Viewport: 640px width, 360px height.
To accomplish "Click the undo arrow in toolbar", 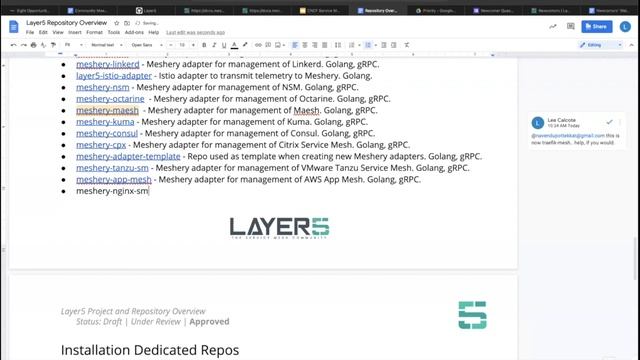I will click(x=13, y=45).
